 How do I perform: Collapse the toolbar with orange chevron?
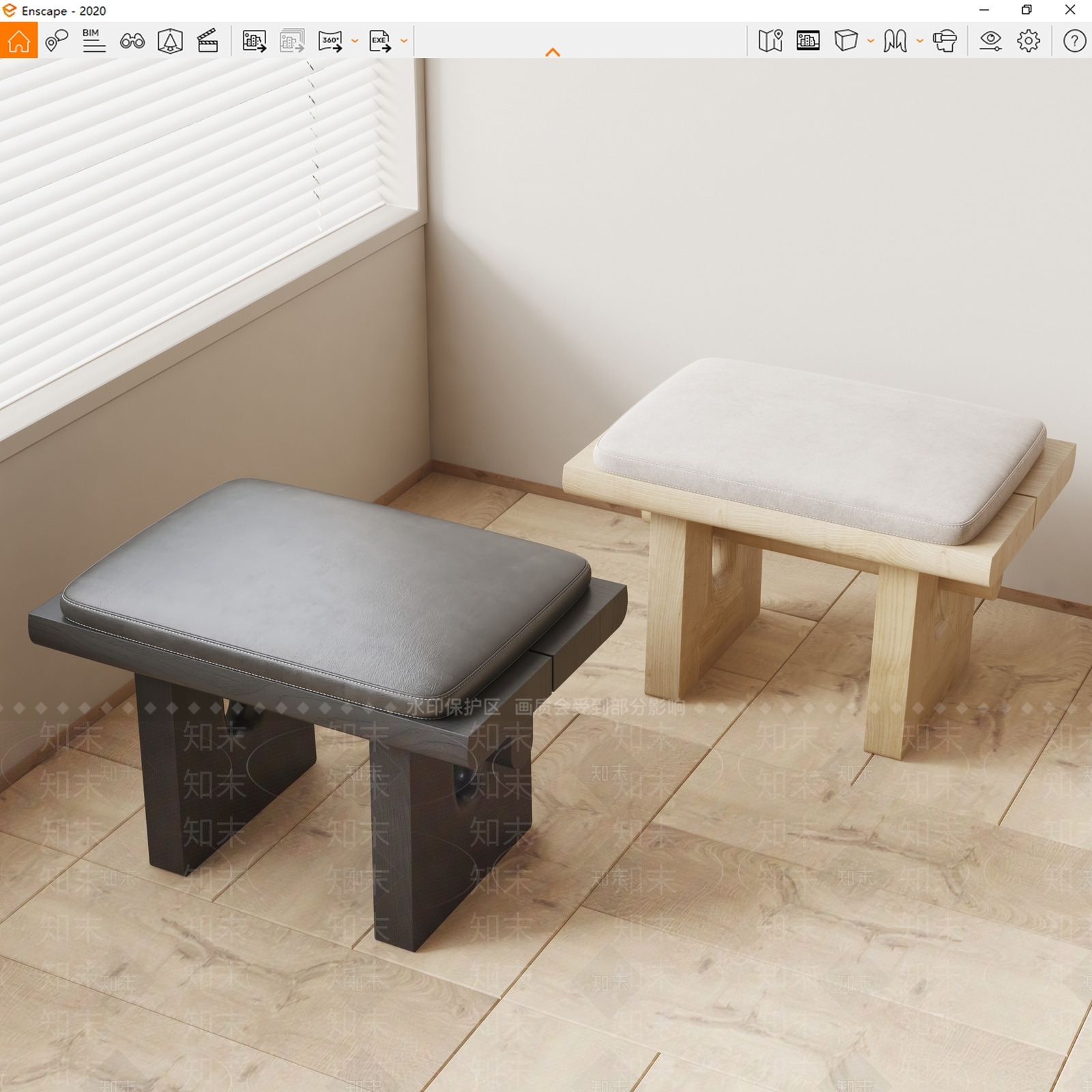[553, 52]
